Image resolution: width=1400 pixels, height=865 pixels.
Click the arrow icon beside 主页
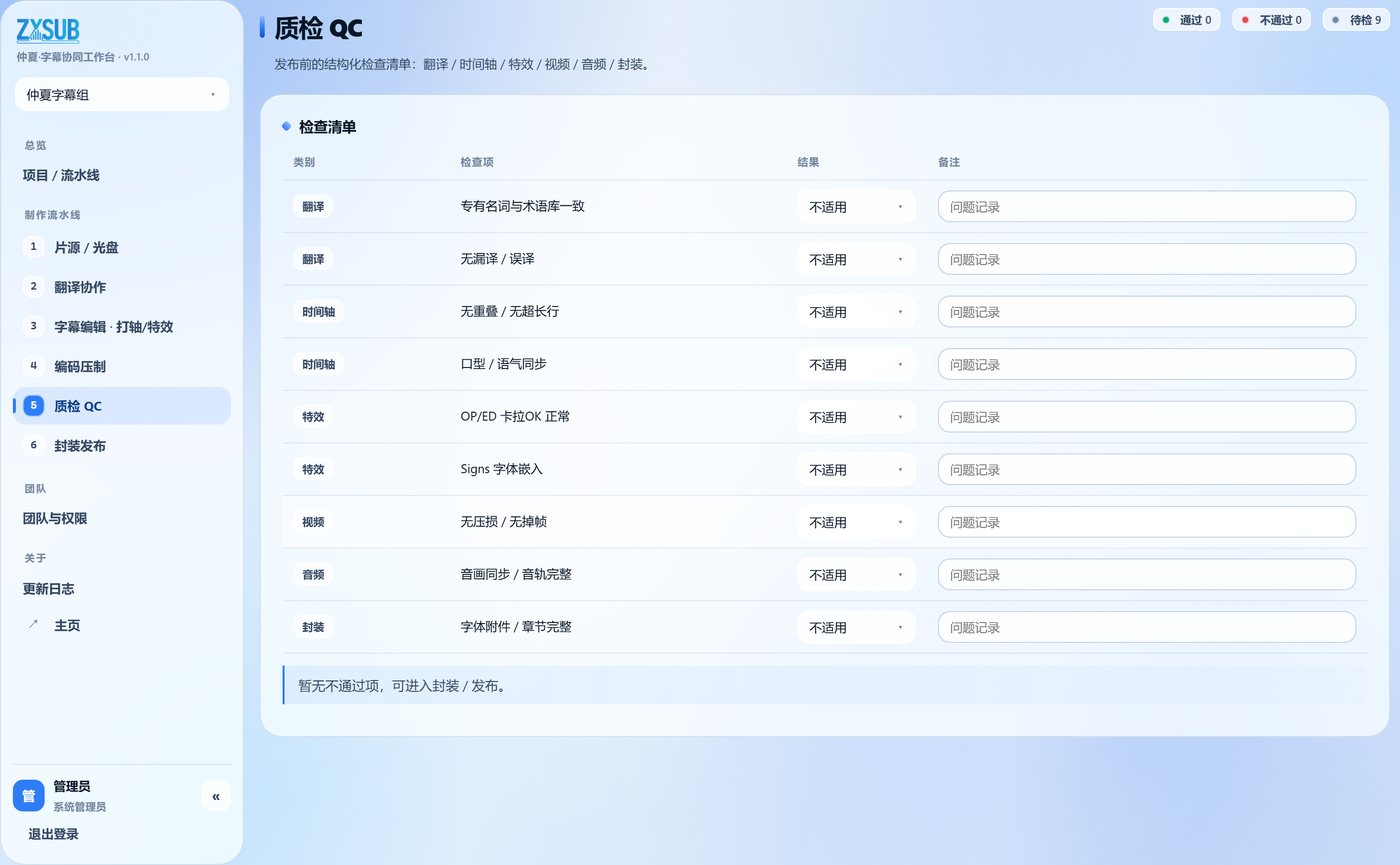33,625
